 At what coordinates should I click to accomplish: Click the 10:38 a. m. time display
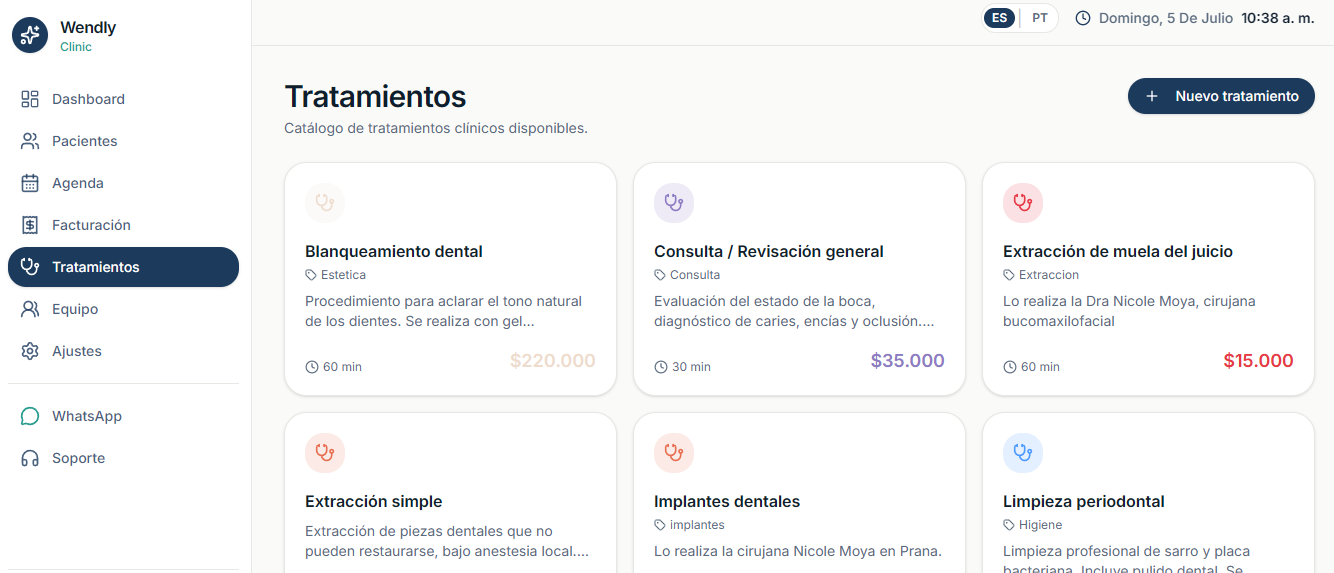[x=1278, y=18]
